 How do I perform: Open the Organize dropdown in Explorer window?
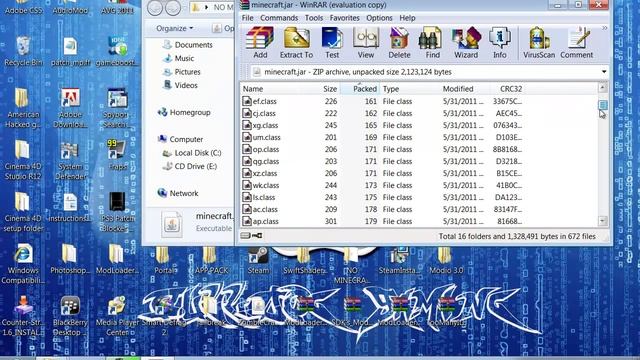(x=174, y=28)
